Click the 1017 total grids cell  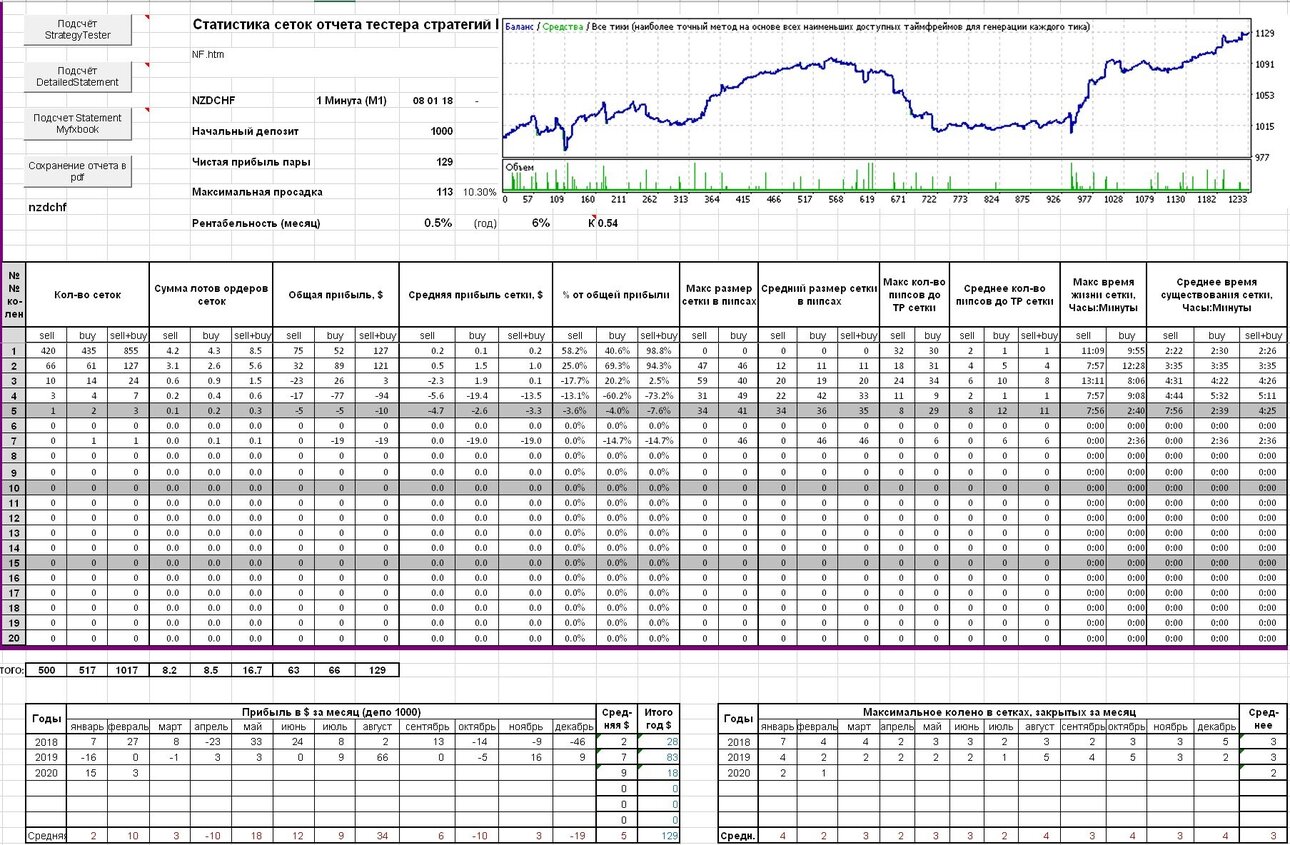point(130,669)
